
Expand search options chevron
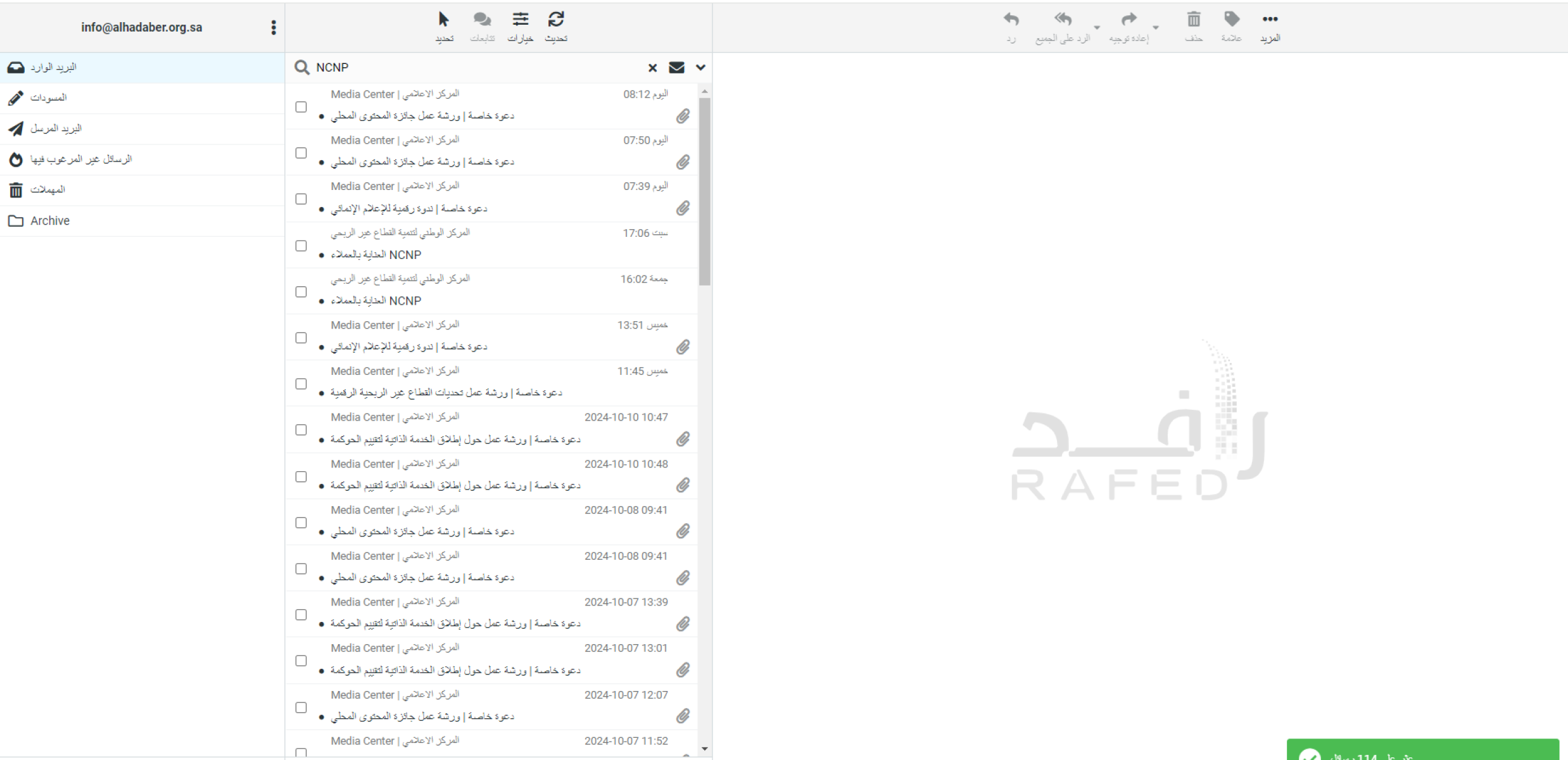pos(700,68)
